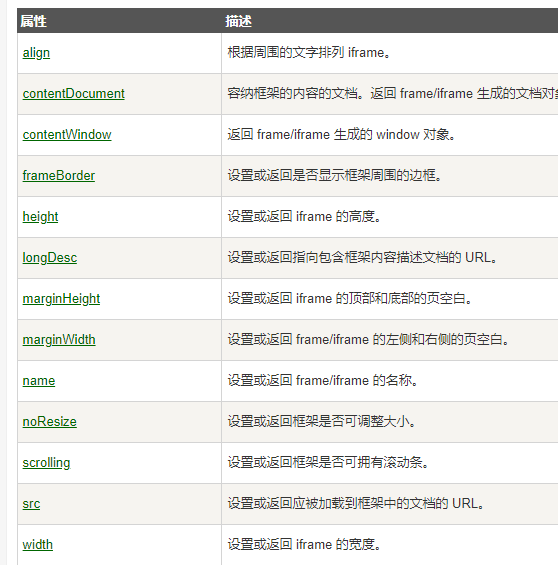This screenshot has height=565, width=558.
Task: Click the description text for align row
Action: [309, 53]
